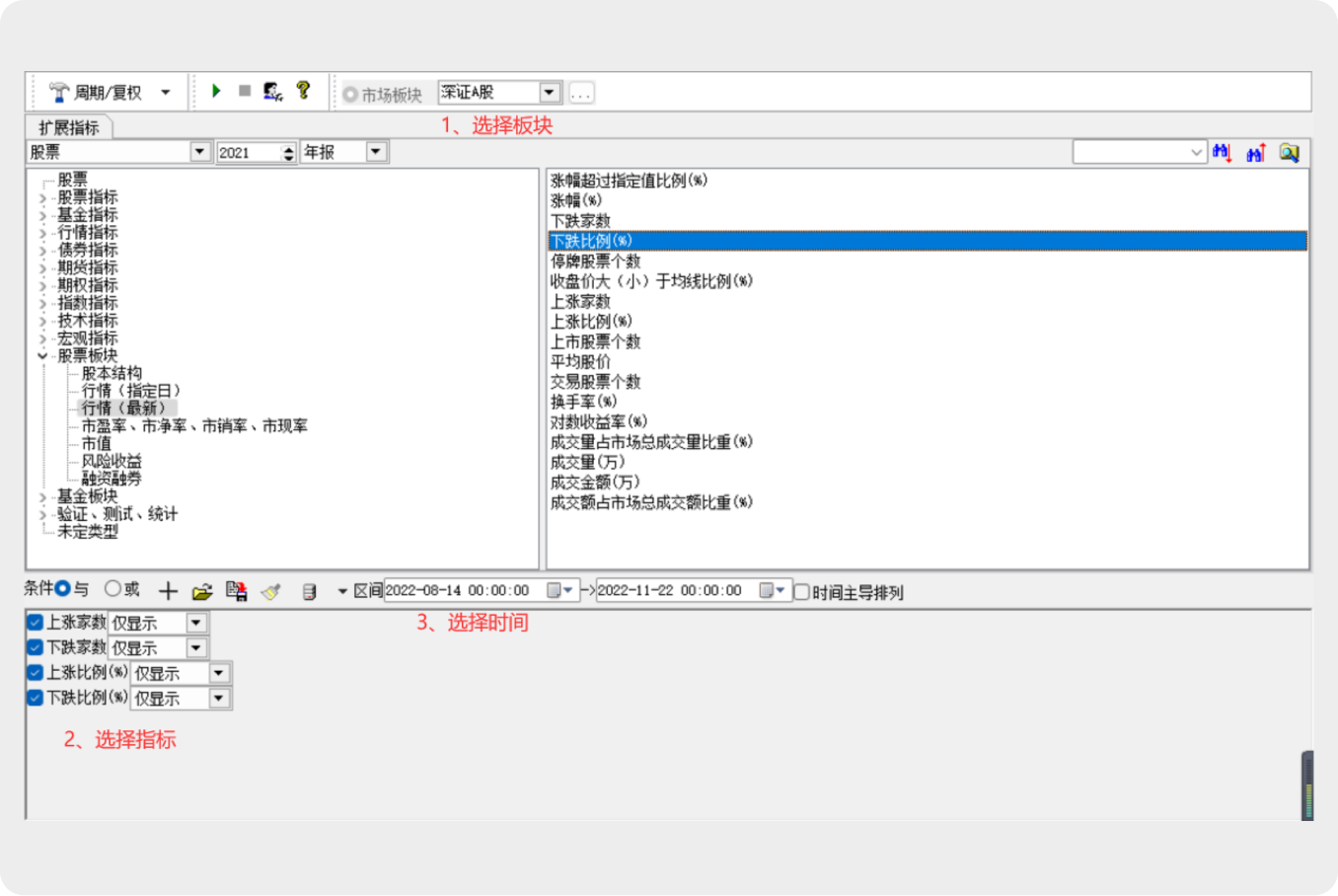Click the start date field 2022-08-14
This screenshot has height=896, width=1338.
click(x=458, y=591)
